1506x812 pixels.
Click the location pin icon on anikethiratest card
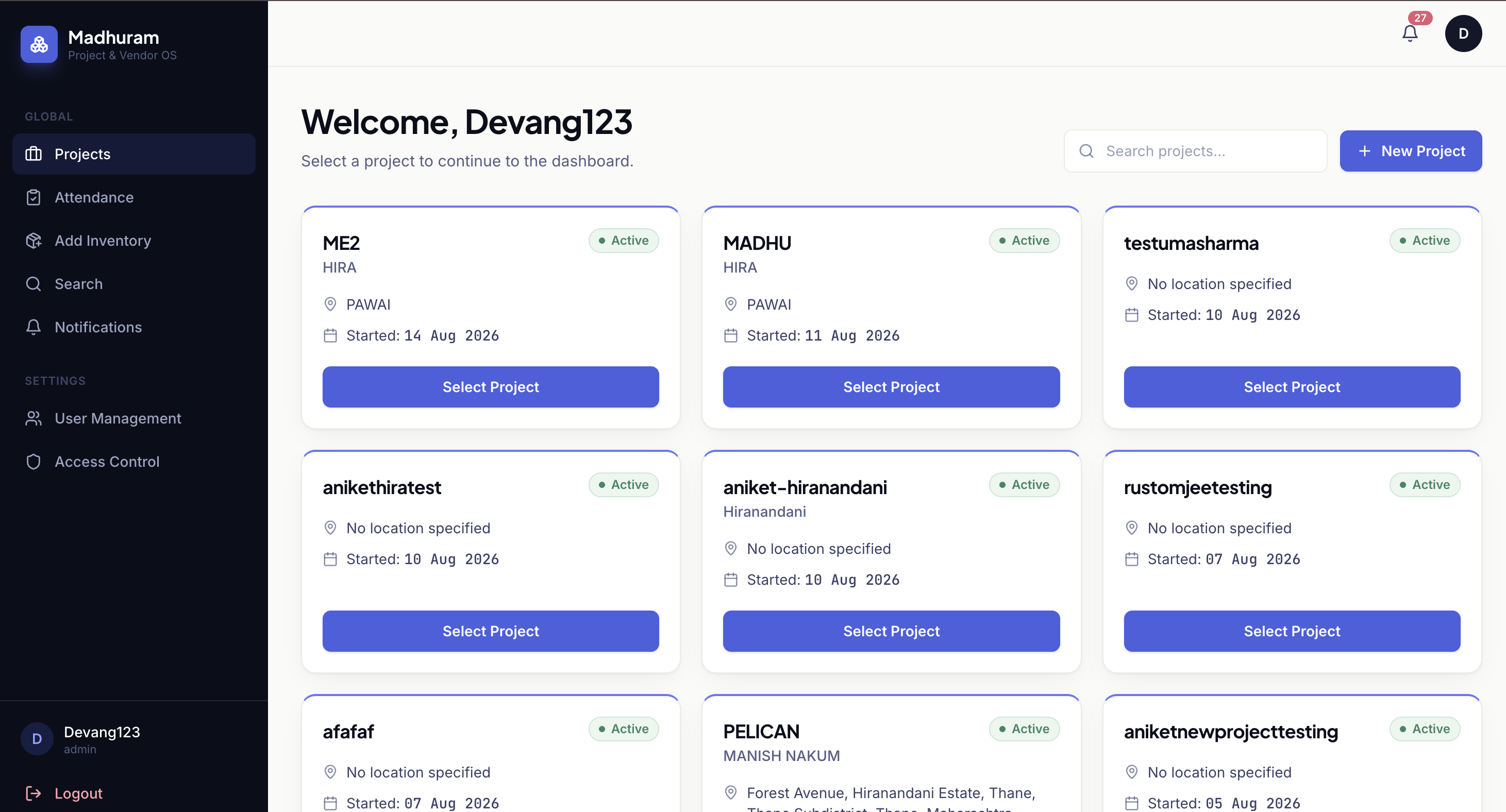coord(330,529)
